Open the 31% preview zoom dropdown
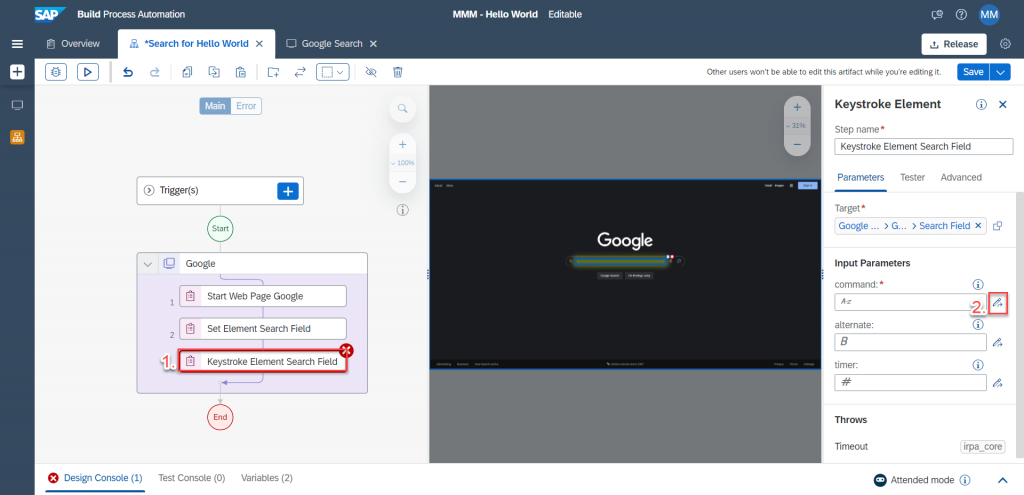The image size is (1024, 495). click(x=797, y=125)
